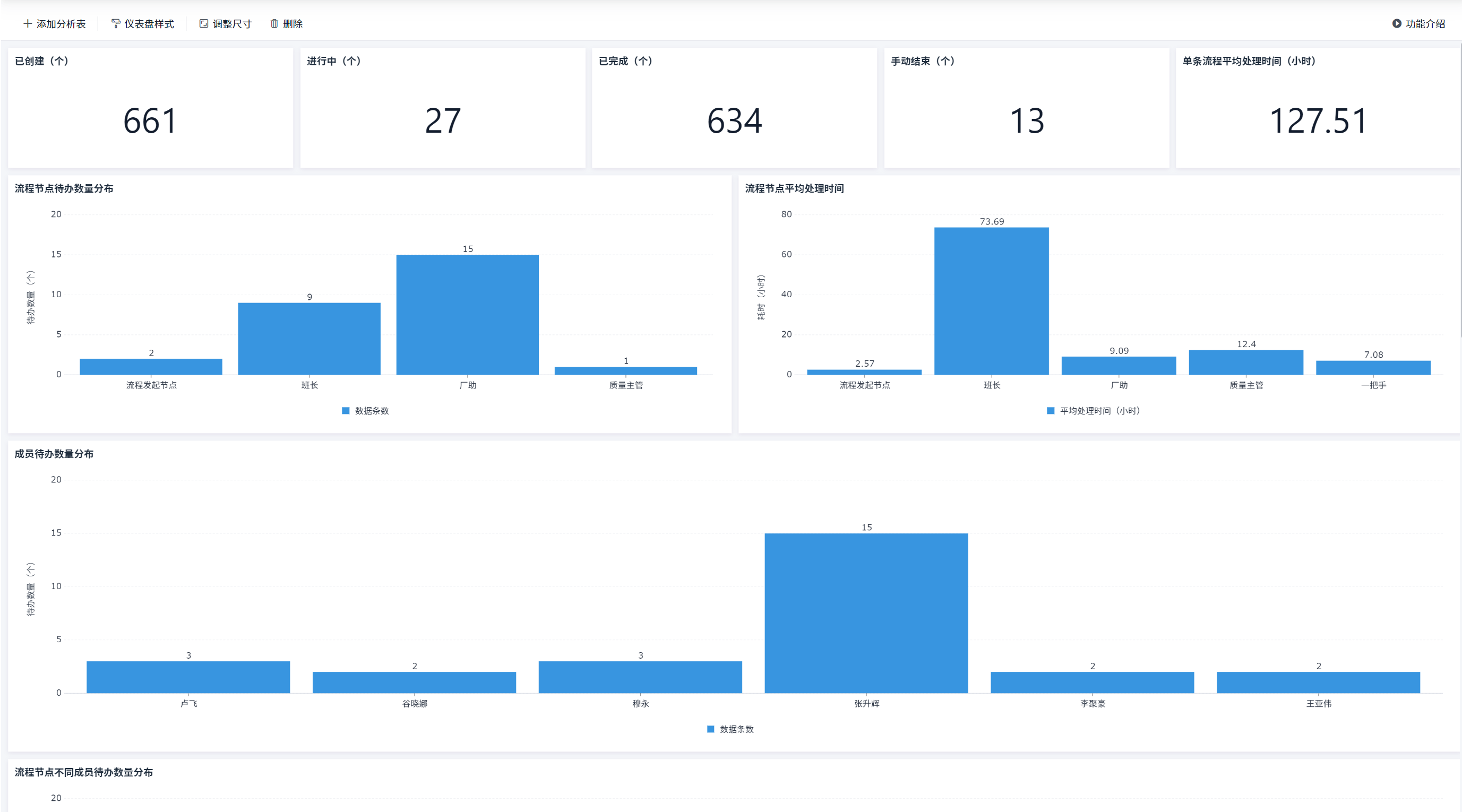The image size is (1462, 812).
Task: Click the resize dimensions icon
Action: coord(204,24)
